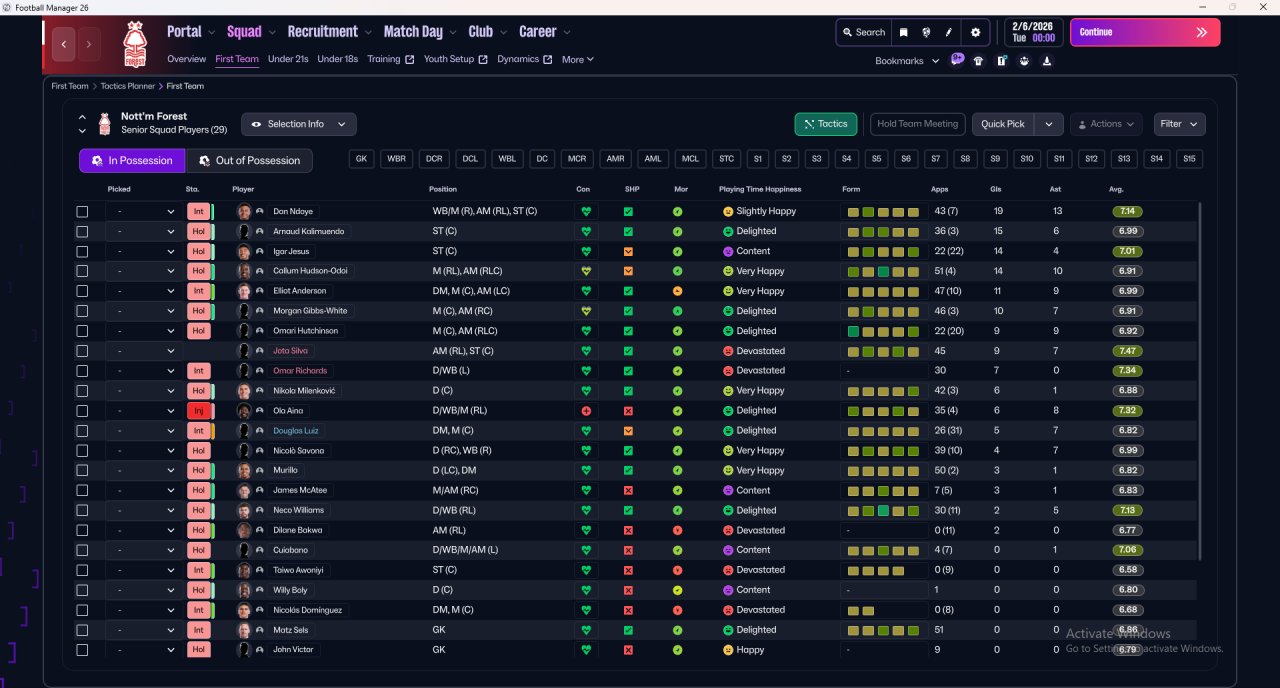Go back with the left arrow button
Viewport: 1280px width, 688px height.
64,44
